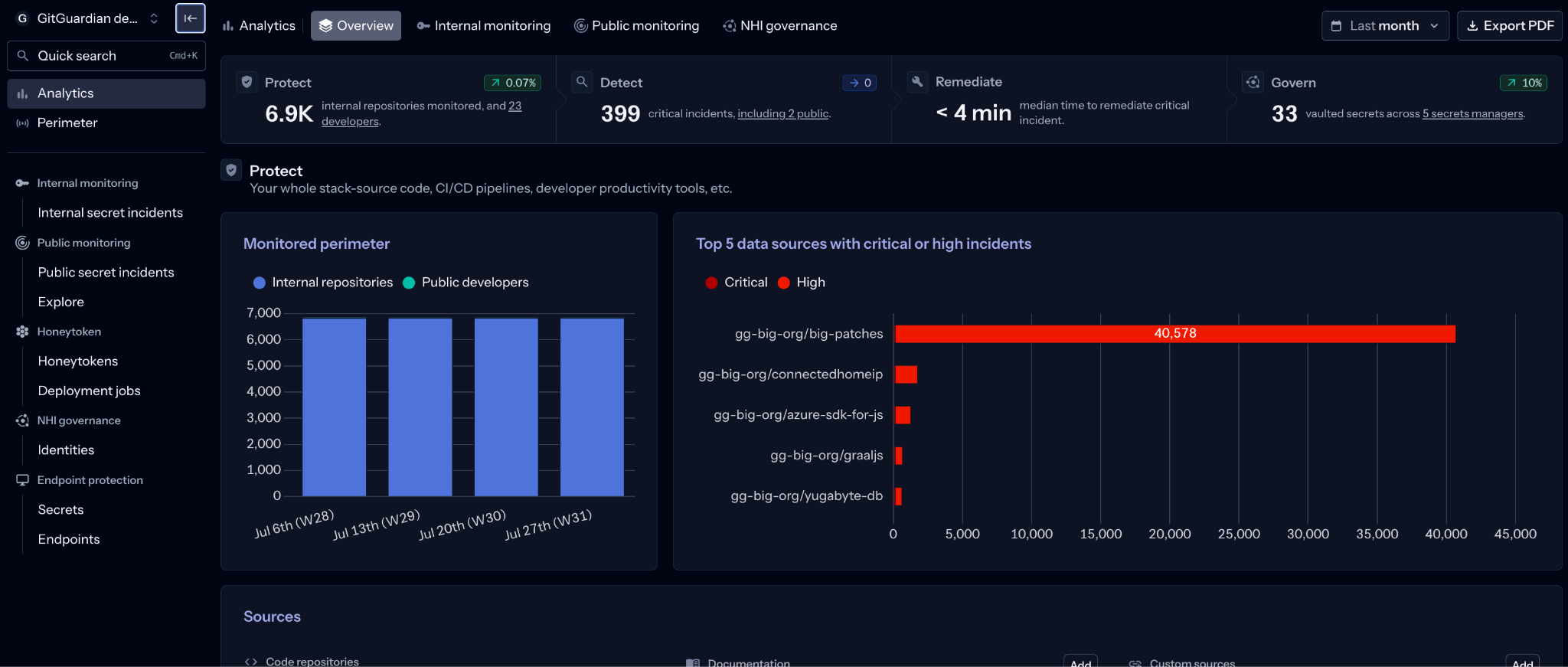Open Secrets under Endpoint protection
The height and width of the screenshot is (667, 1568).
(60, 510)
